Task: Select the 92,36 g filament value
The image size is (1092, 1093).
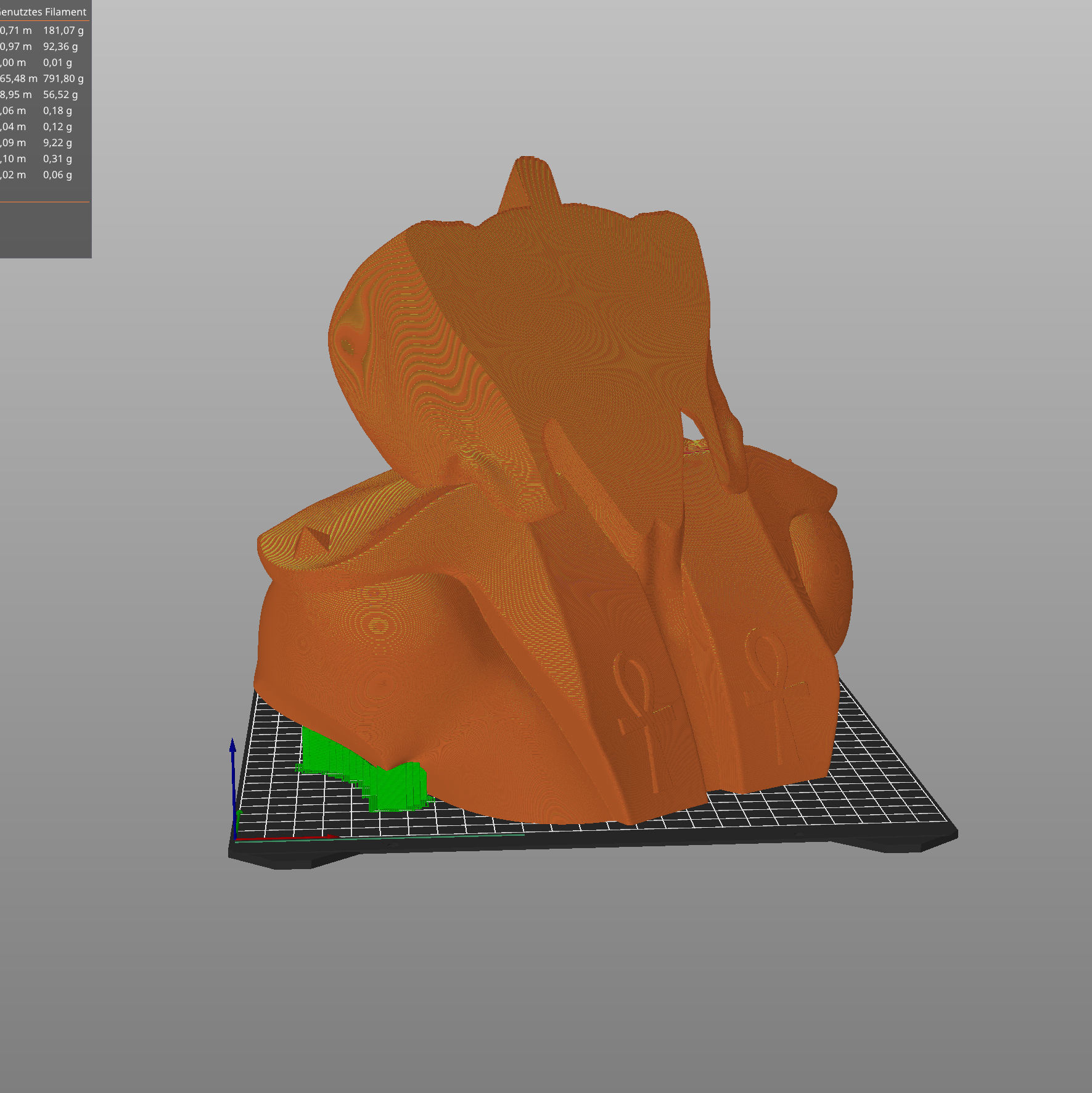Action: click(x=60, y=46)
